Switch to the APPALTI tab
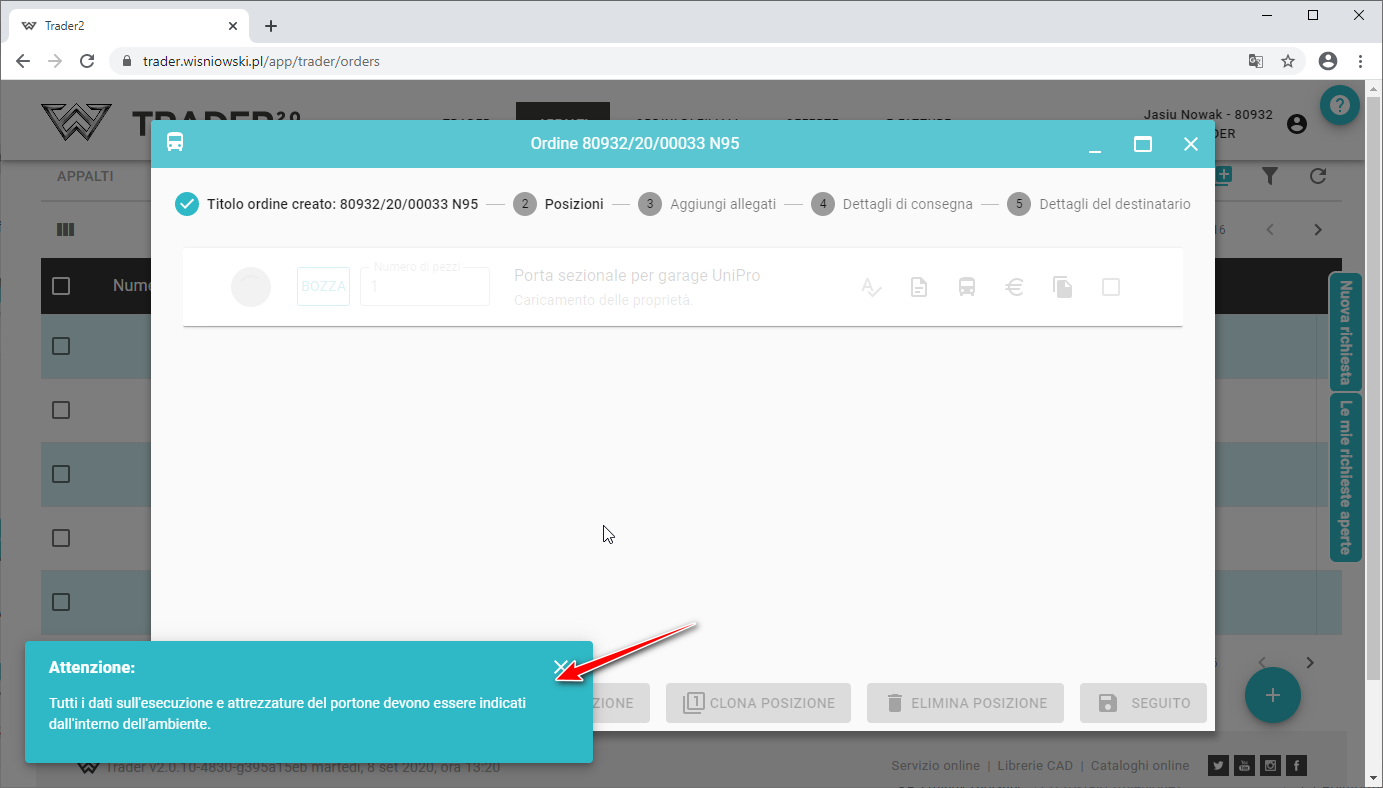This screenshot has height=788, width=1383. [85, 176]
